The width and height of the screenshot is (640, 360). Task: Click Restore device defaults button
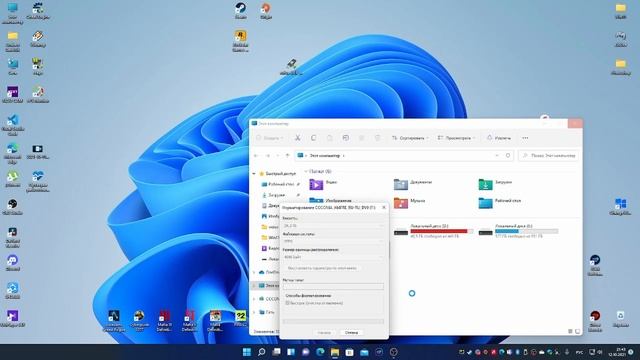point(322,268)
